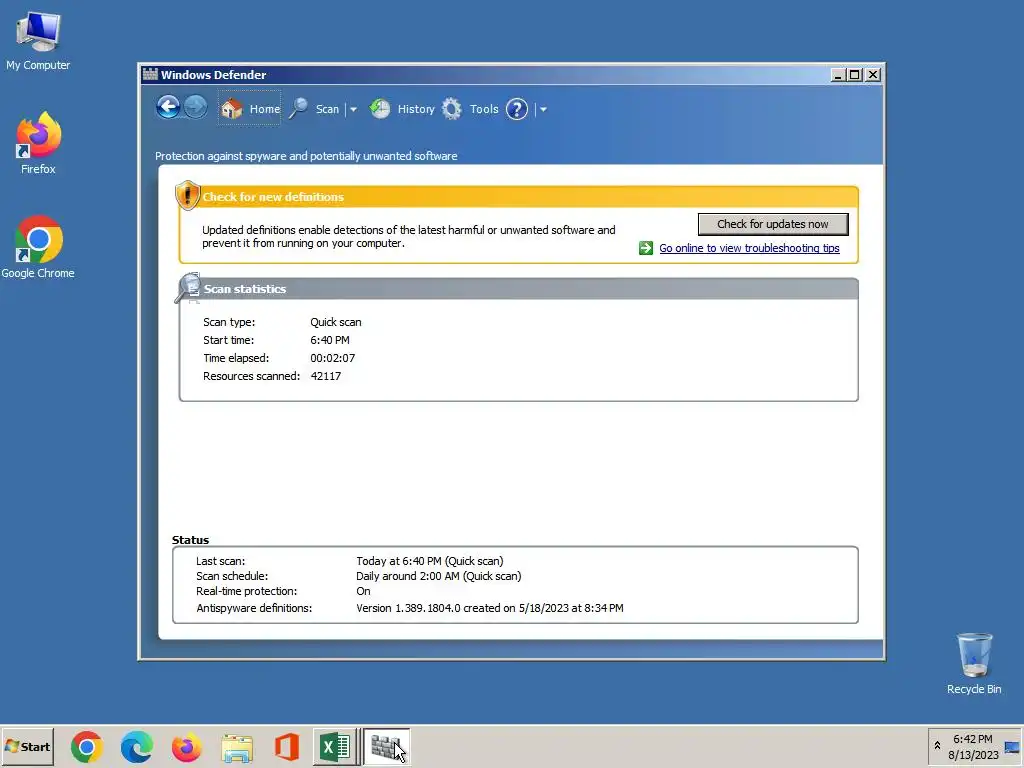Select the 42117 resources scanned value

point(326,376)
